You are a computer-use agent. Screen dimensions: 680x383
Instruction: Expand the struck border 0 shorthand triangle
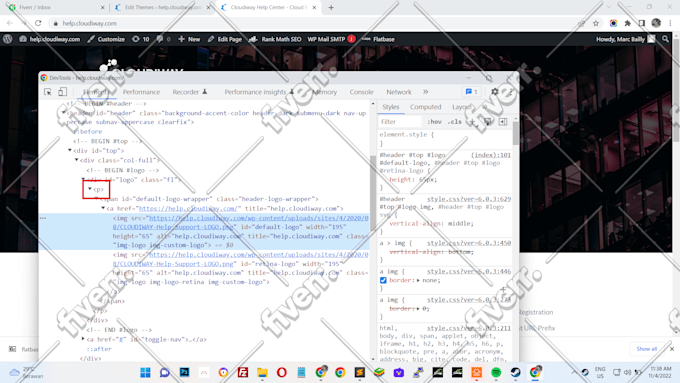[x=418, y=309]
